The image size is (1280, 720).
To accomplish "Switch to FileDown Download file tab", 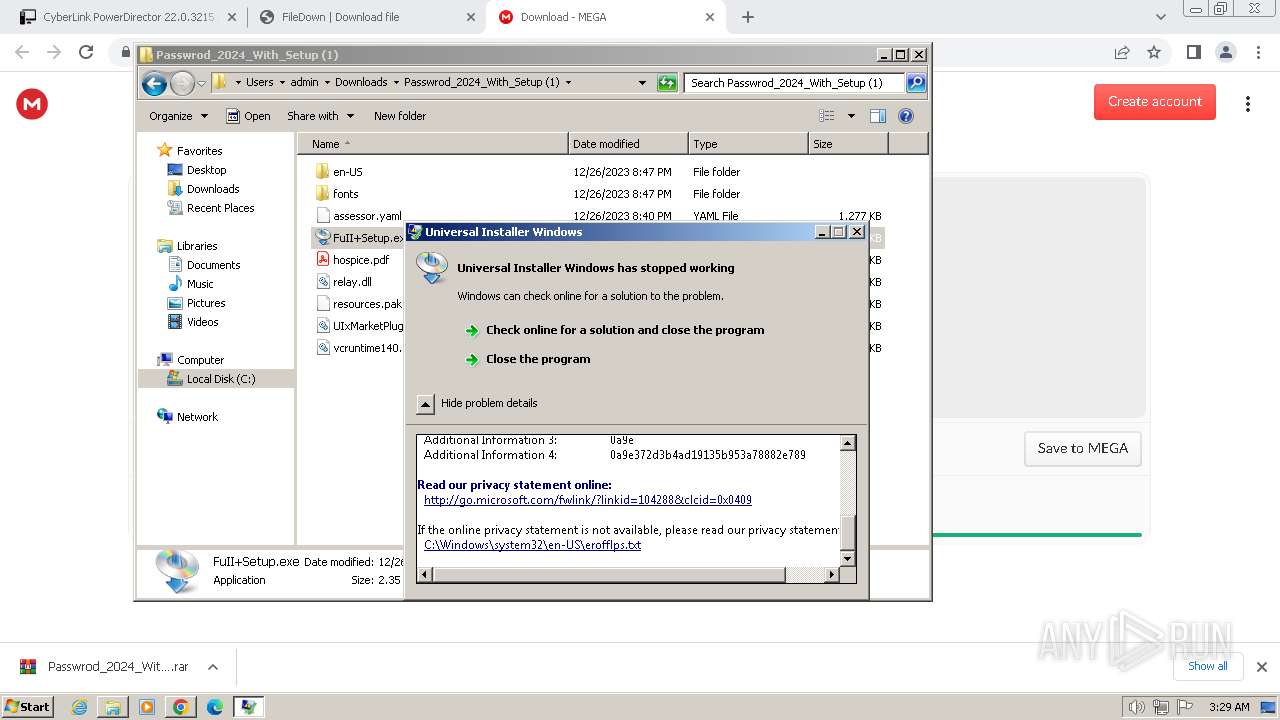I will click(367, 17).
